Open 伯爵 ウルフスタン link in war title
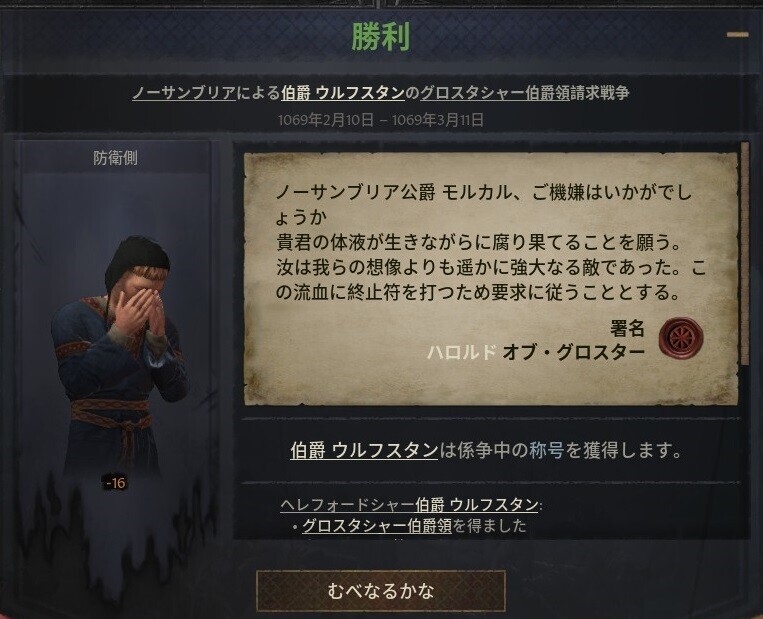763x619 pixels. click(343, 92)
